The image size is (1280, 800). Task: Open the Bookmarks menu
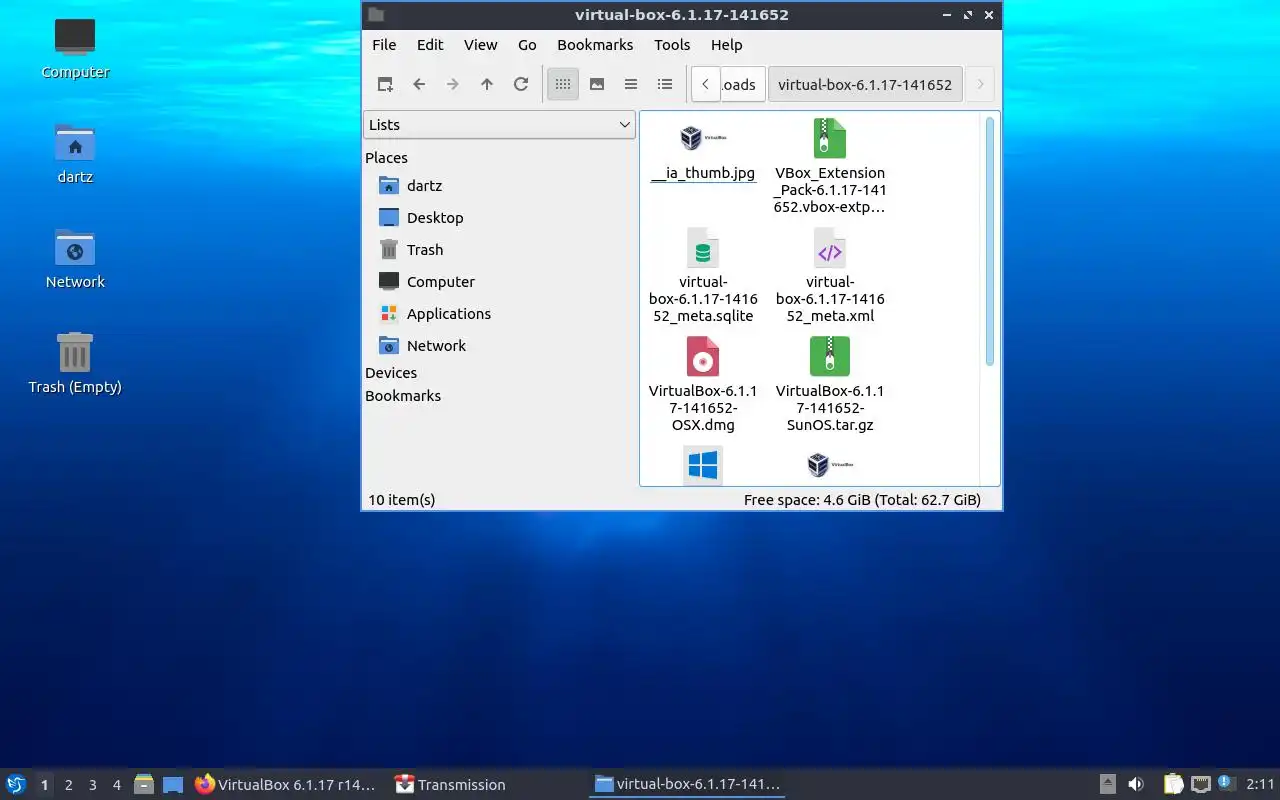595,45
